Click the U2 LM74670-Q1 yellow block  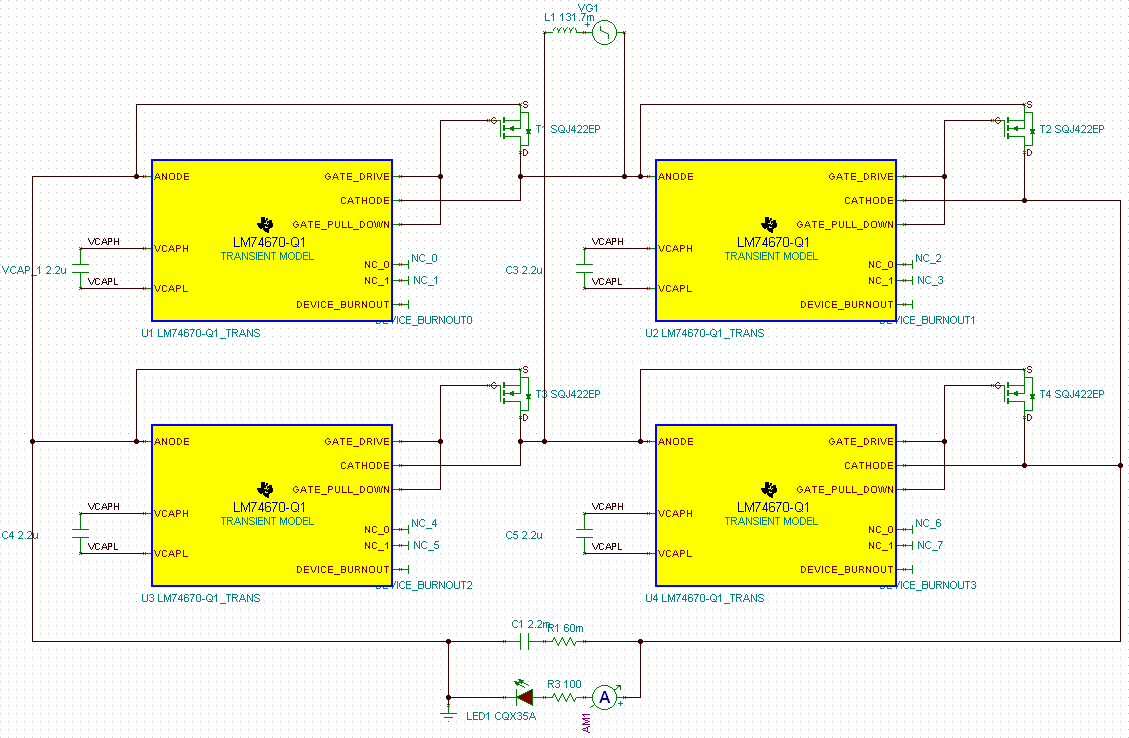[776, 240]
